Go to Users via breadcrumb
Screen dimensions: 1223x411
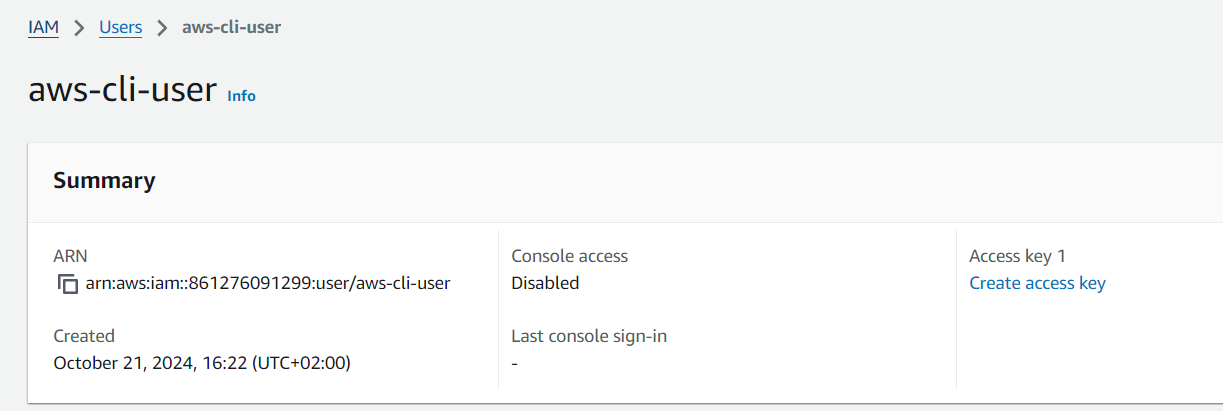tap(121, 27)
